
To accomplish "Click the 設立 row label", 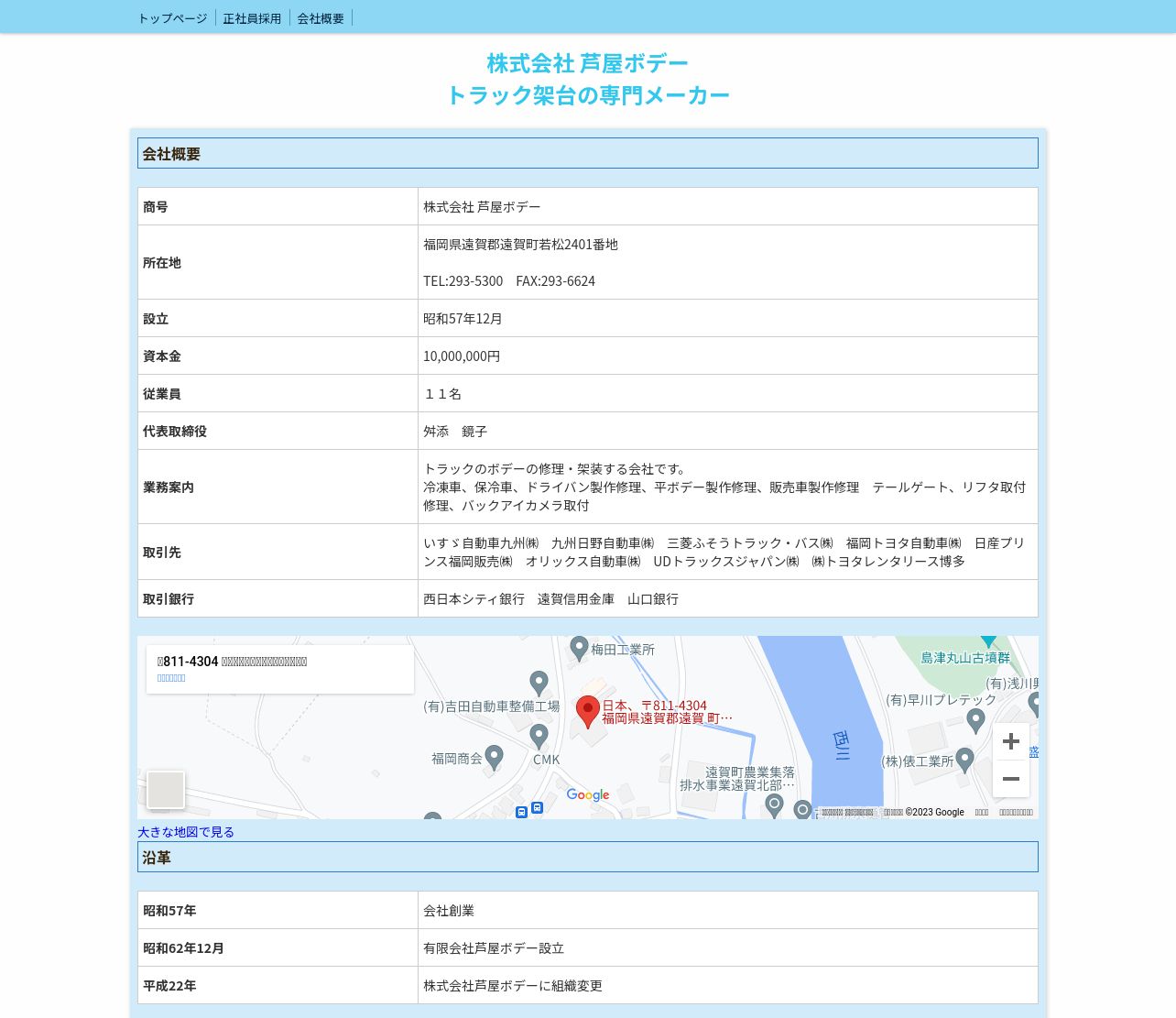I will [156, 319].
